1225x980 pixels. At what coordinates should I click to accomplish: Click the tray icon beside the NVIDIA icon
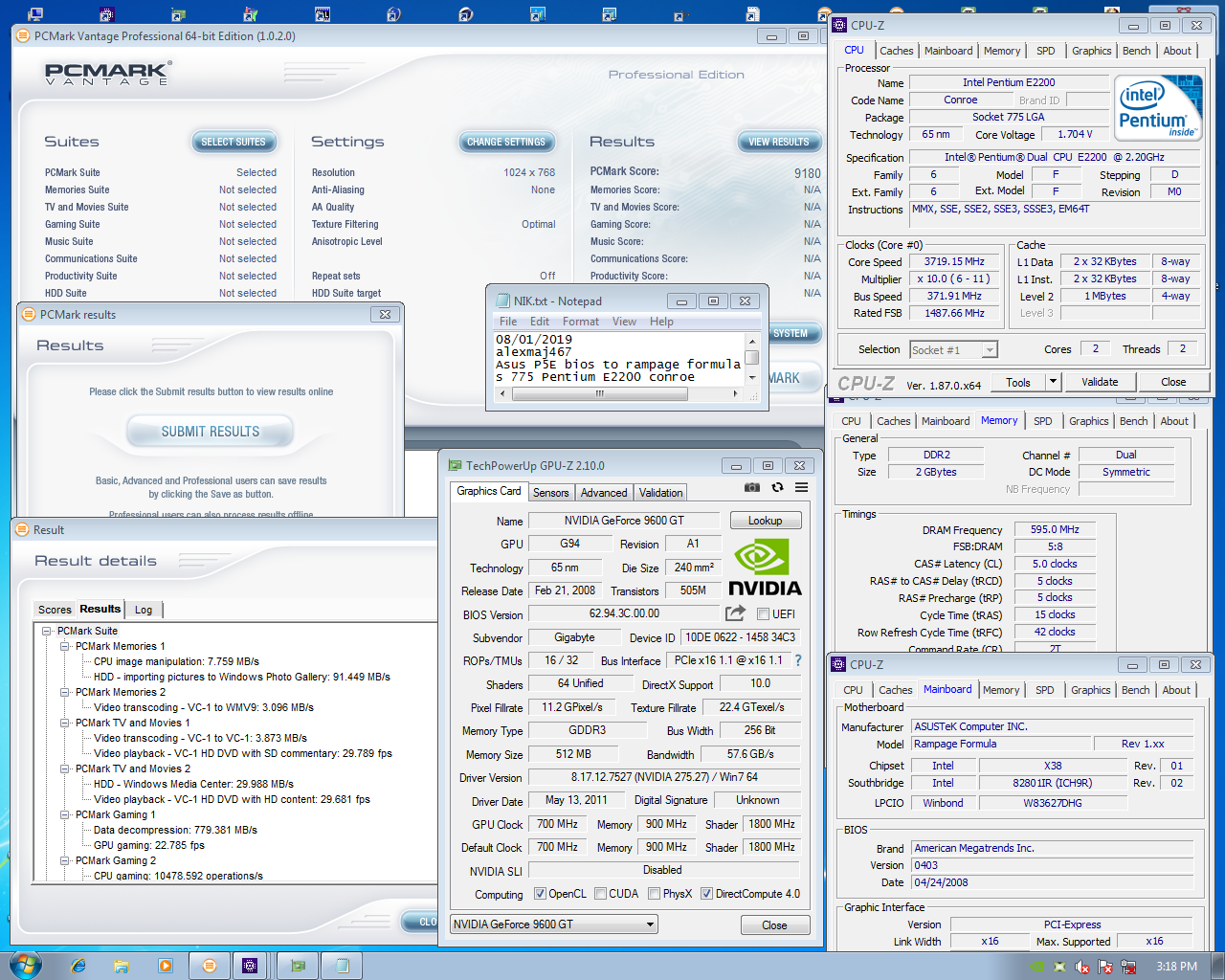1059,967
